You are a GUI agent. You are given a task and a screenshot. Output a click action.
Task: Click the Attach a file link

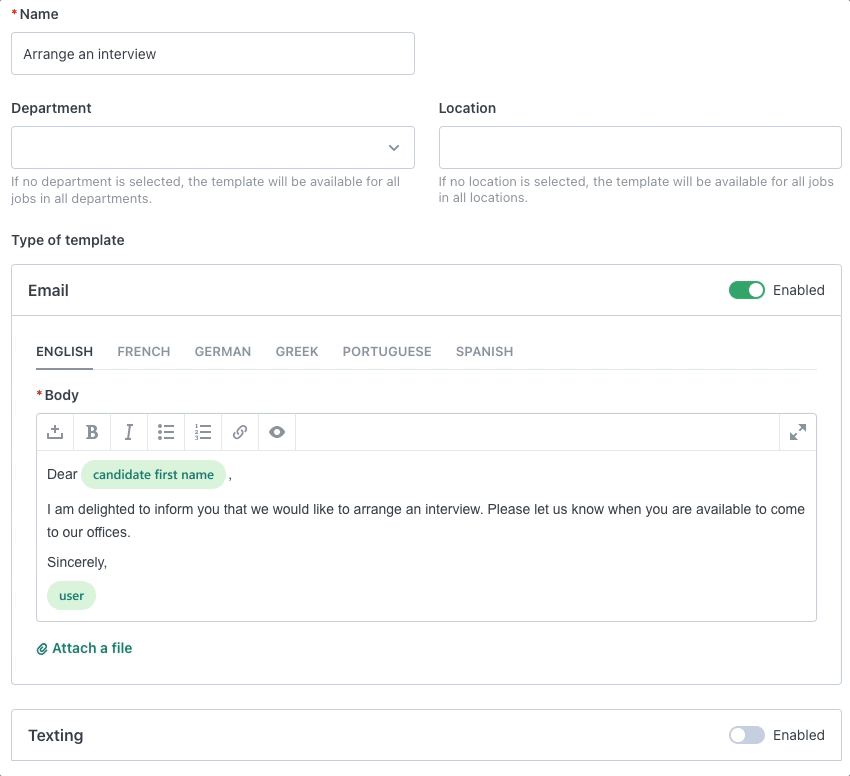pos(91,648)
